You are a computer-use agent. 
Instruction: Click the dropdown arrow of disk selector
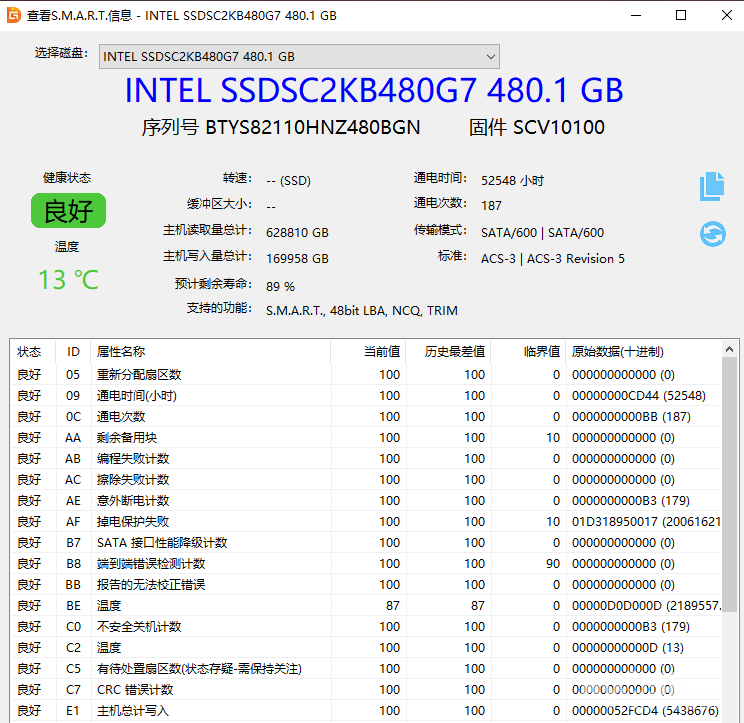pos(490,56)
